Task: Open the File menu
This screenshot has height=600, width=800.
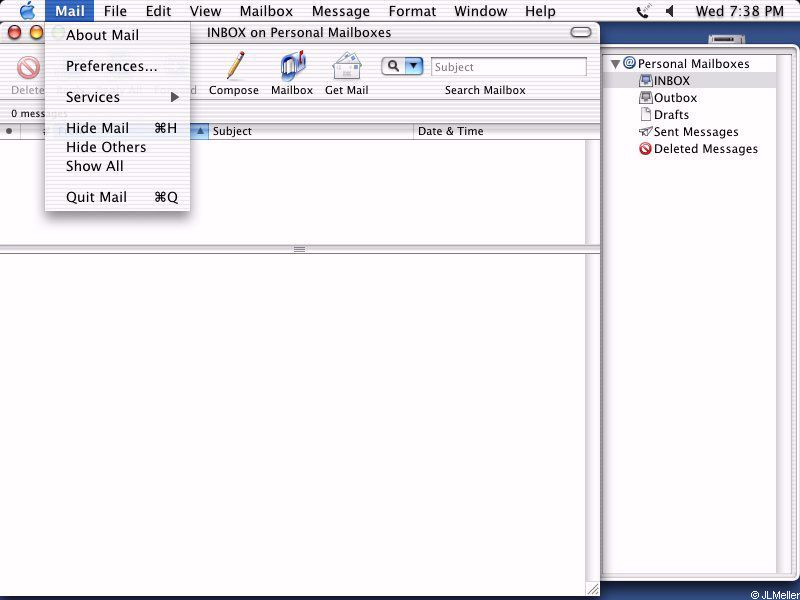Action: (115, 11)
